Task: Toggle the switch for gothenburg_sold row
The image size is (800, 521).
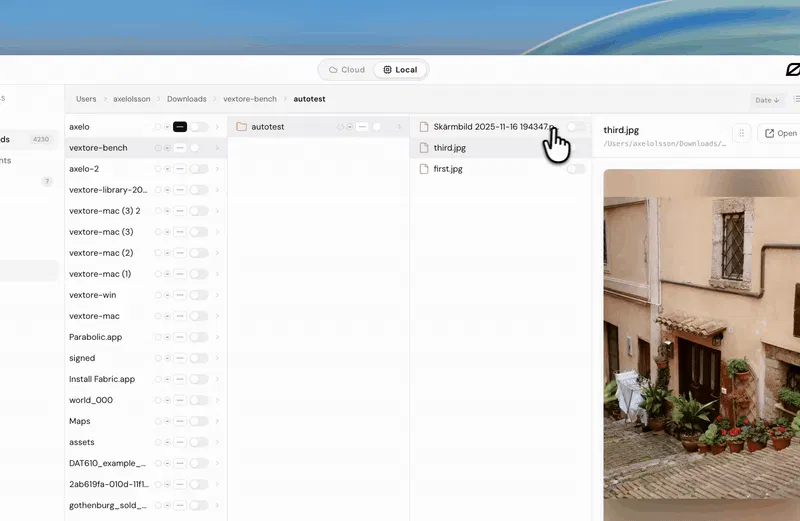Action: click(199, 505)
